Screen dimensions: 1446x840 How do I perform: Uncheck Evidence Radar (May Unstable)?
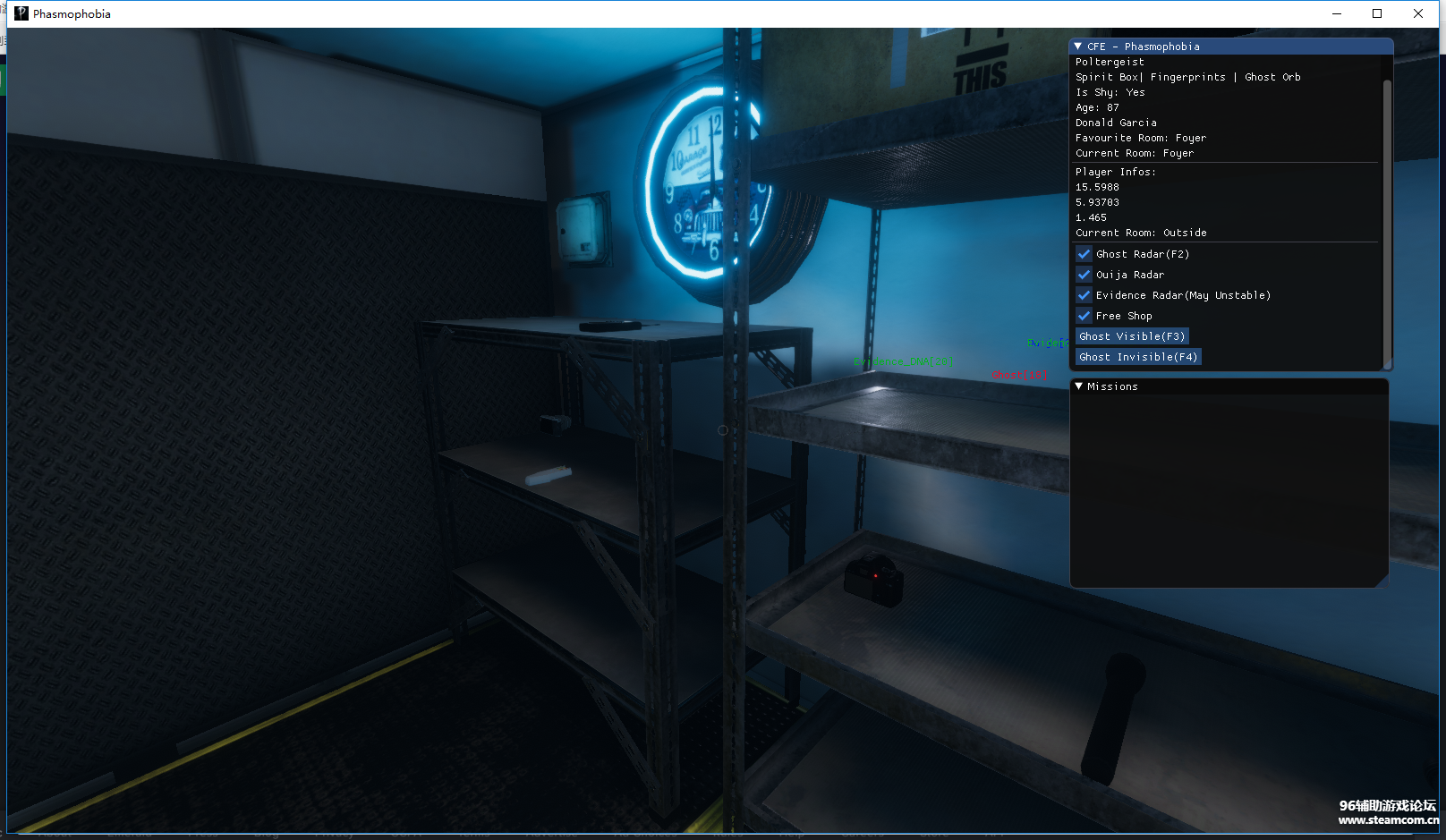(1084, 295)
